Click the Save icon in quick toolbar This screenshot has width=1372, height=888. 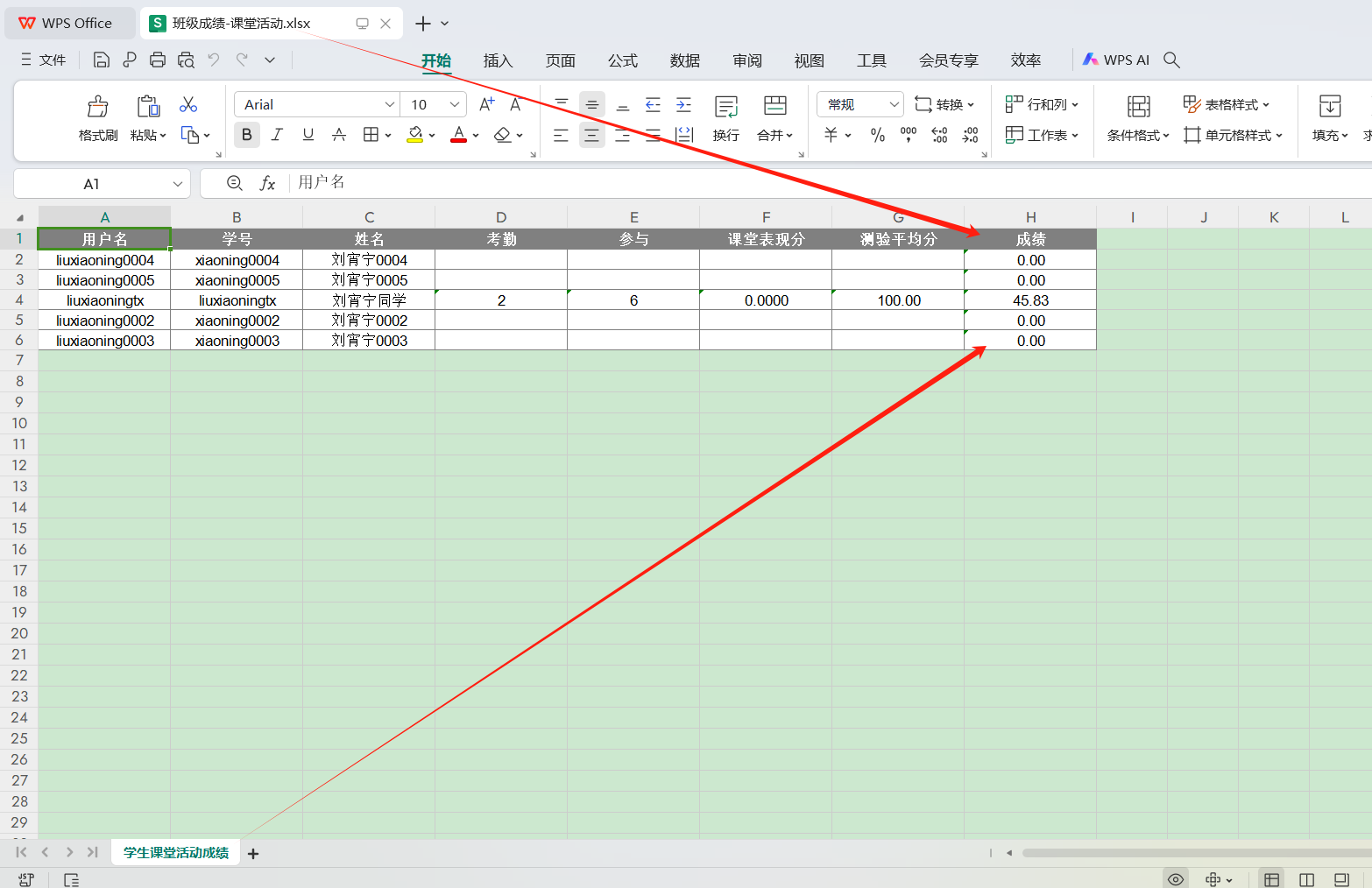(x=102, y=60)
